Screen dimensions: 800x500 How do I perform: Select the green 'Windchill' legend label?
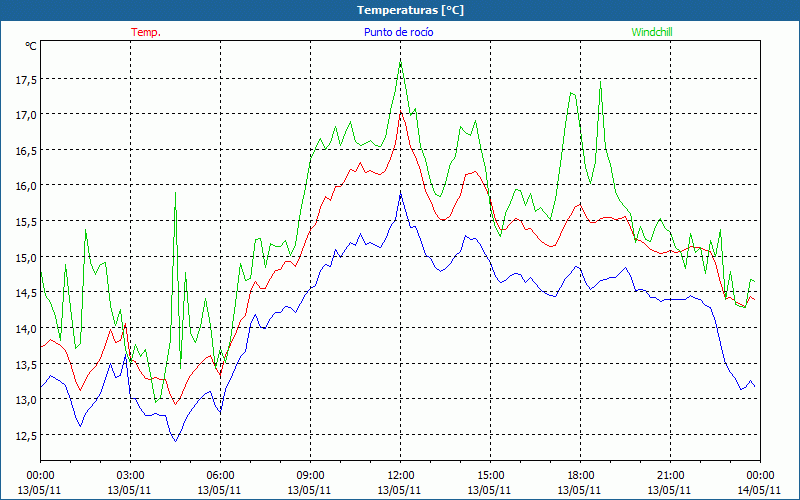(x=652, y=32)
